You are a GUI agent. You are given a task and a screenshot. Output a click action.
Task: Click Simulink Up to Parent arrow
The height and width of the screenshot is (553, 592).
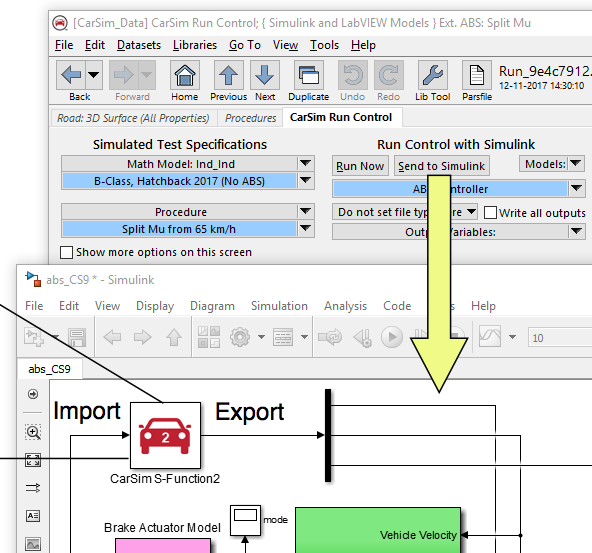click(174, 337)
